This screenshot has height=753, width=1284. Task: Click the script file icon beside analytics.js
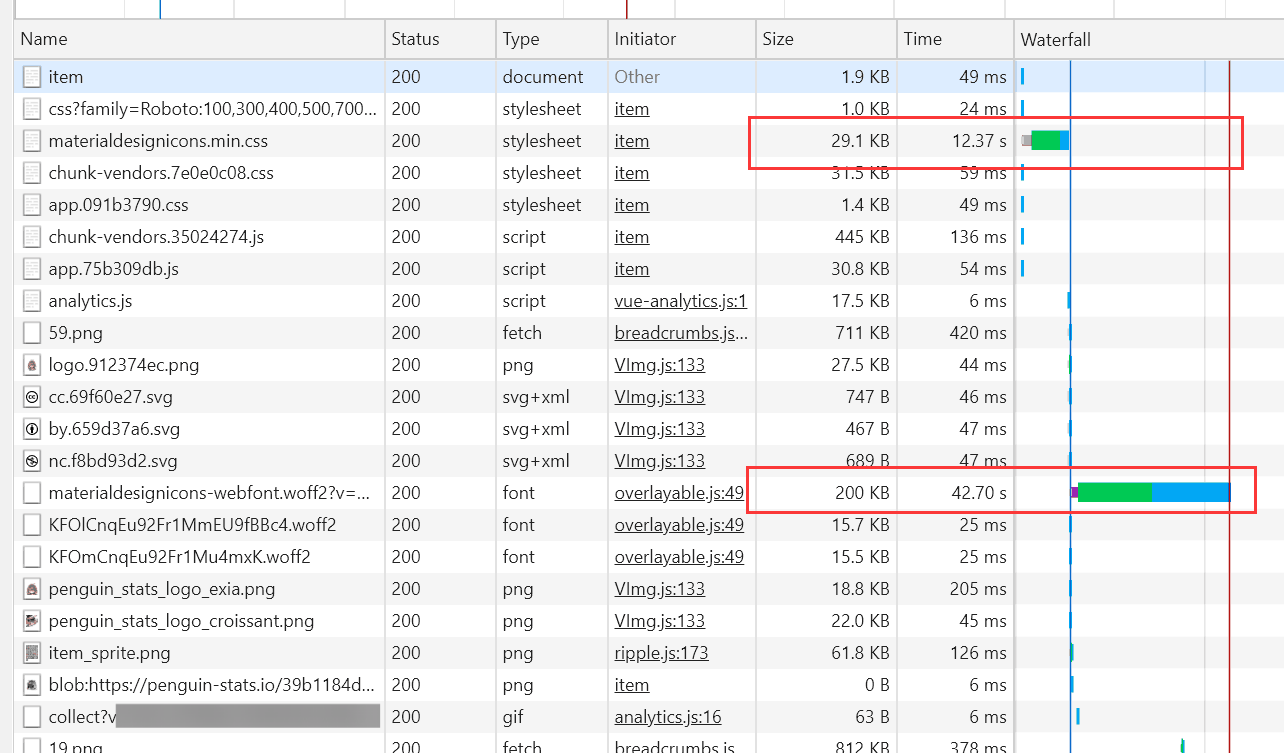pyautogui.click(x=31, y=300)
